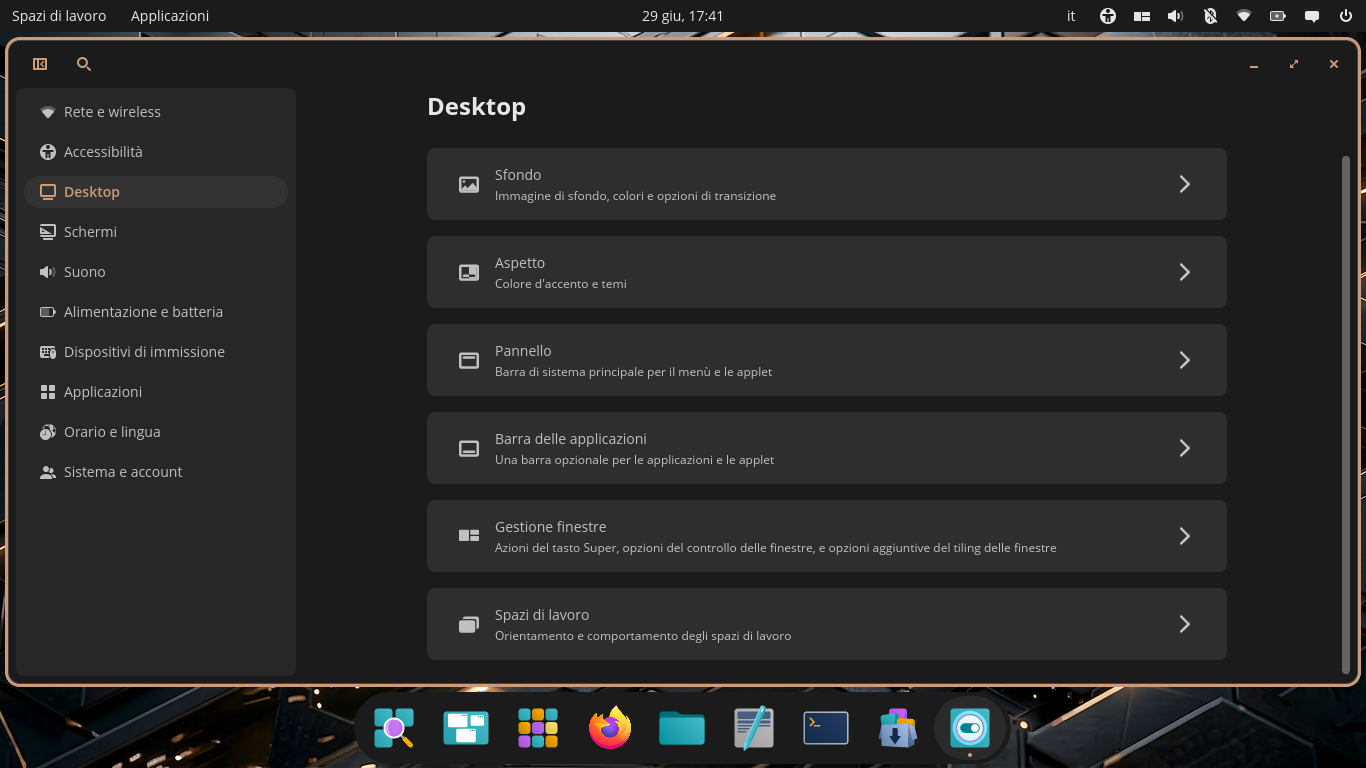Expand the Sfondo settings row chevron

(x=1184, y=184)
